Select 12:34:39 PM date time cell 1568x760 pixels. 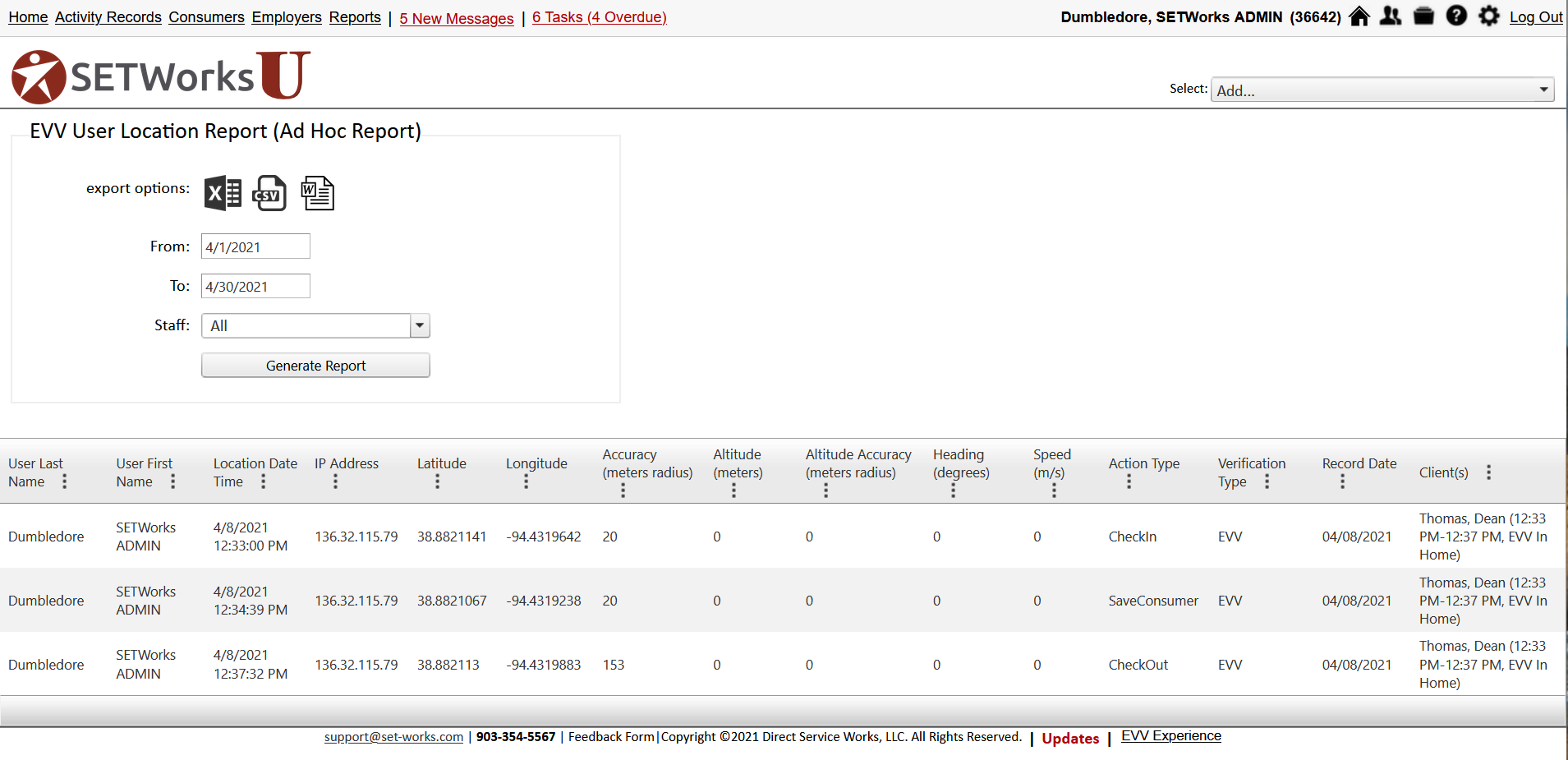[x=251, y=601]
